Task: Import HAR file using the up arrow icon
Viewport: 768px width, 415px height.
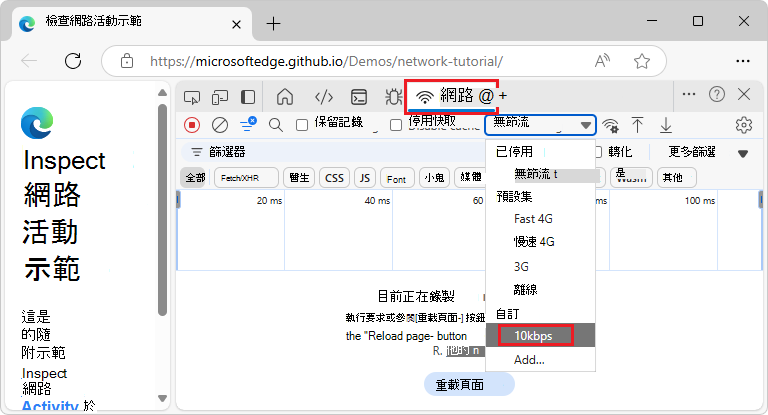Action: click(x=637, y=125)
